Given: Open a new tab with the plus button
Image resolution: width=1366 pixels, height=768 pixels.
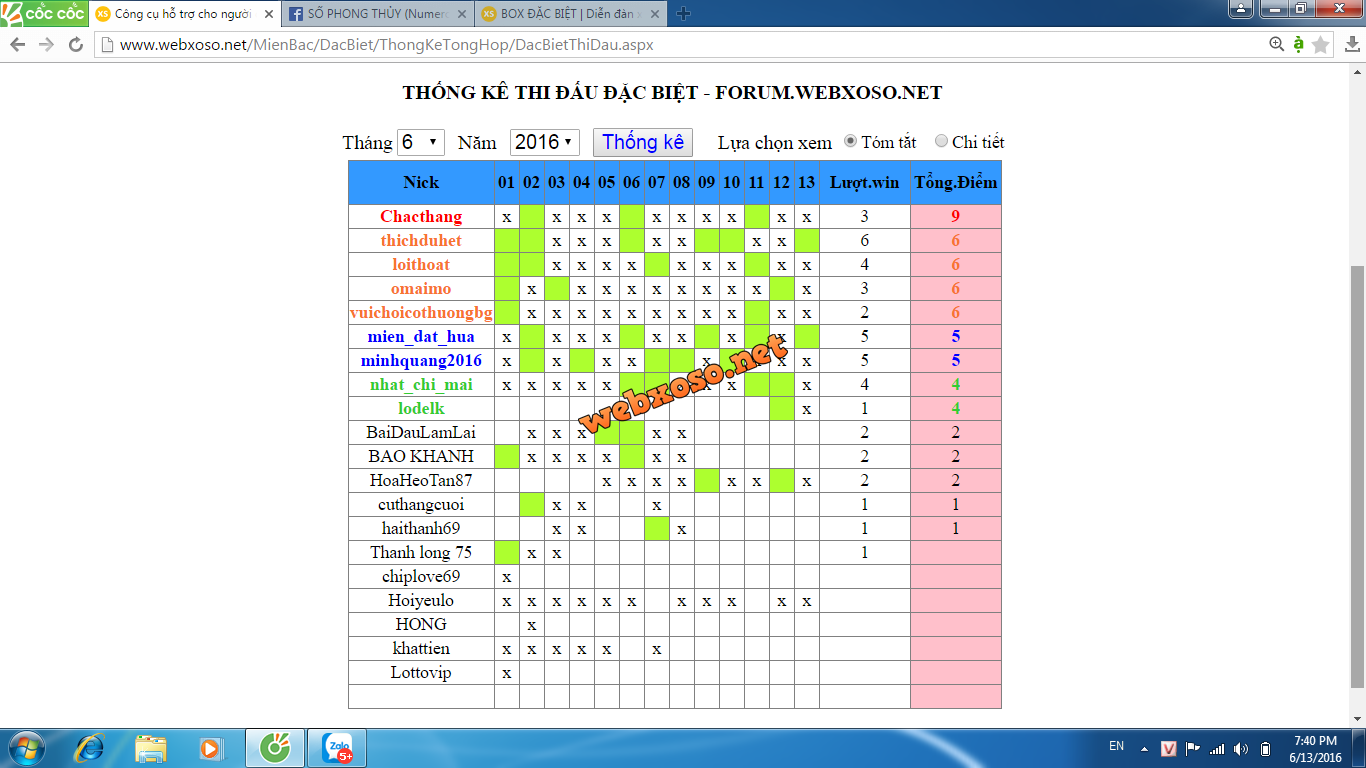Looking at the screenshot, I should click(x=684, y=14).
